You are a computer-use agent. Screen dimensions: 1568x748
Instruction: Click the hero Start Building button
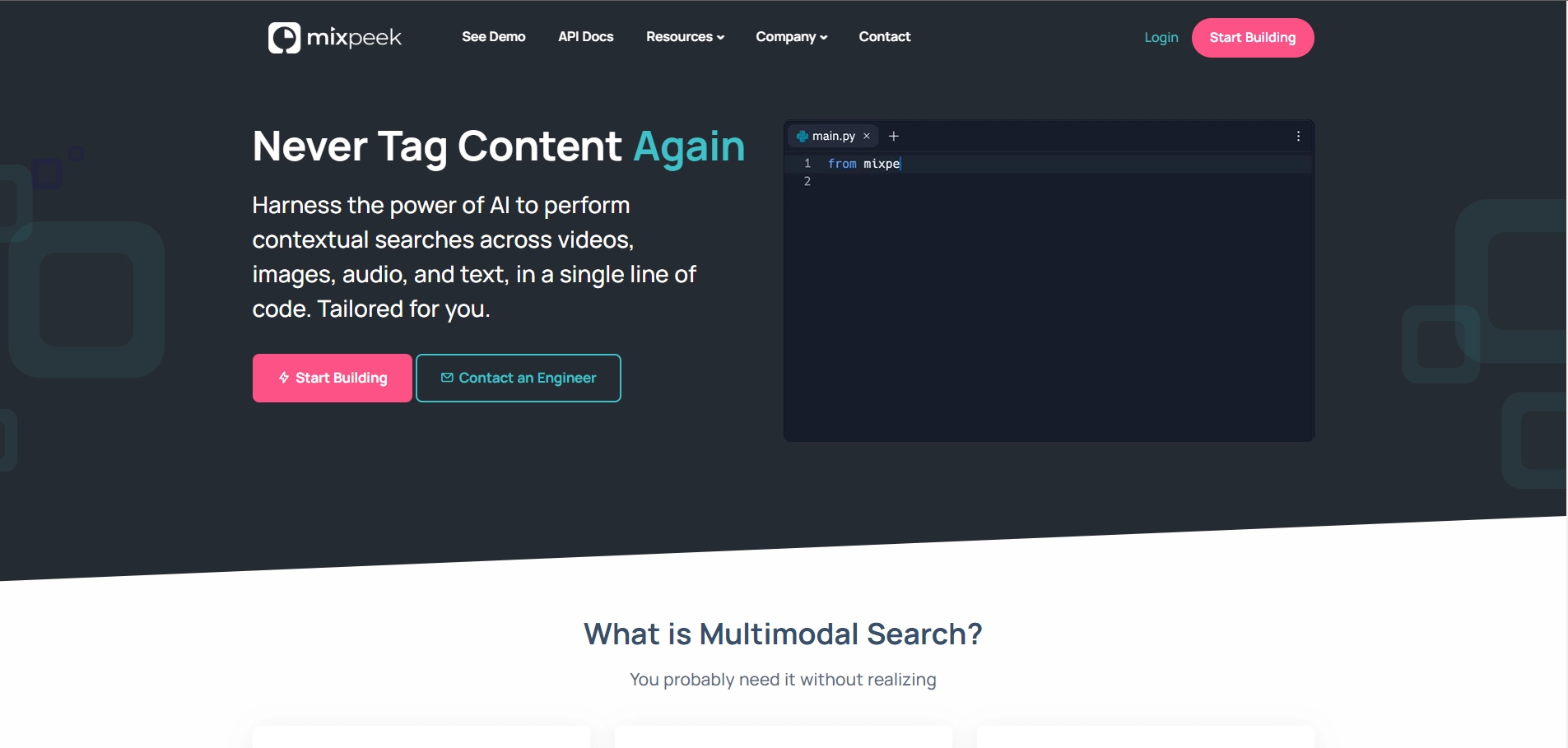point(333,378)
